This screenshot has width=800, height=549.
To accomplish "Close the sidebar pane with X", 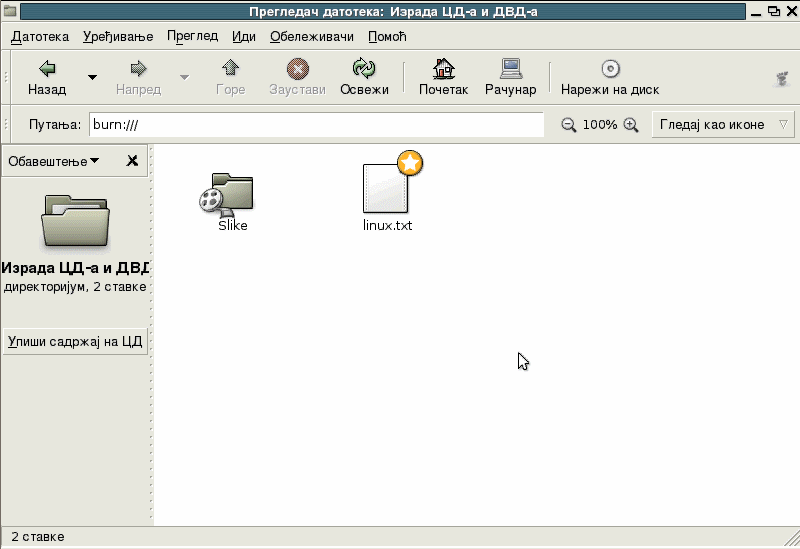I will coord(132,161).
